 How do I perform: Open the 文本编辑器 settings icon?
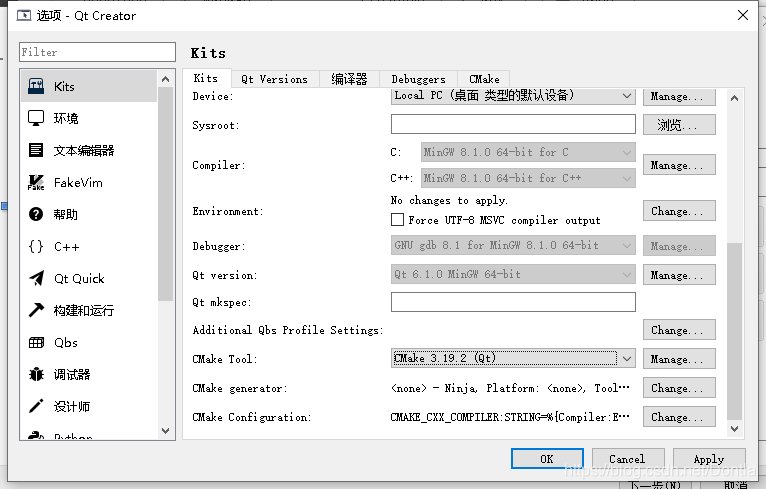36,150
